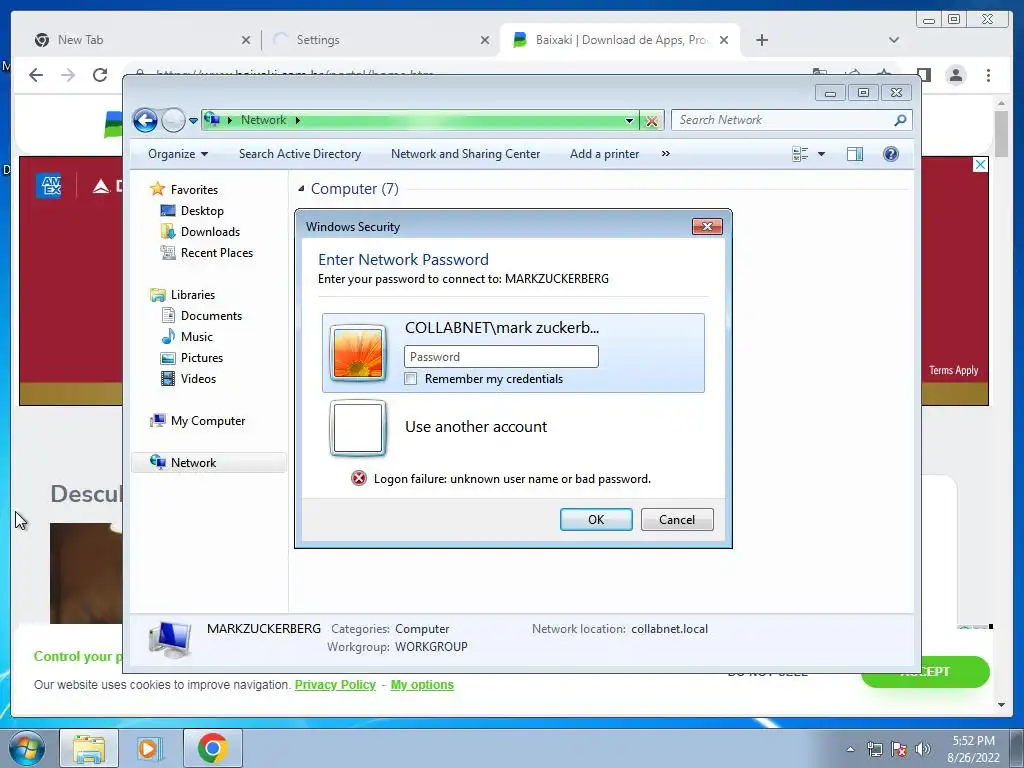The image size is (1024, 768).
Task: Click Search Active Directory
Action: (x=300, y=154)
